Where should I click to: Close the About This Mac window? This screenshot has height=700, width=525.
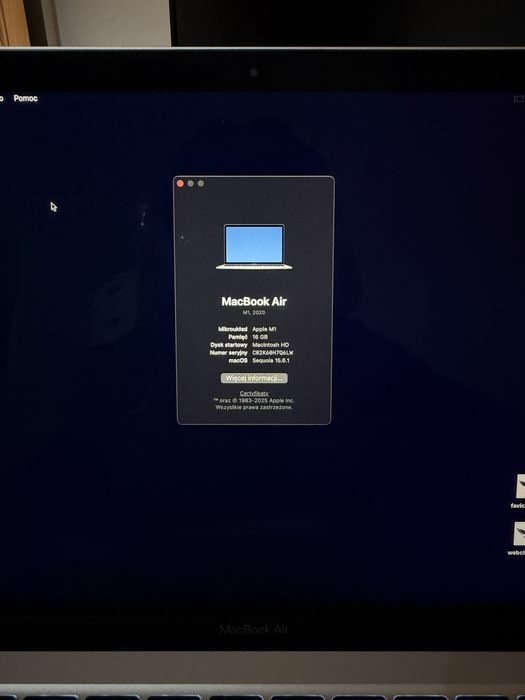180,183
